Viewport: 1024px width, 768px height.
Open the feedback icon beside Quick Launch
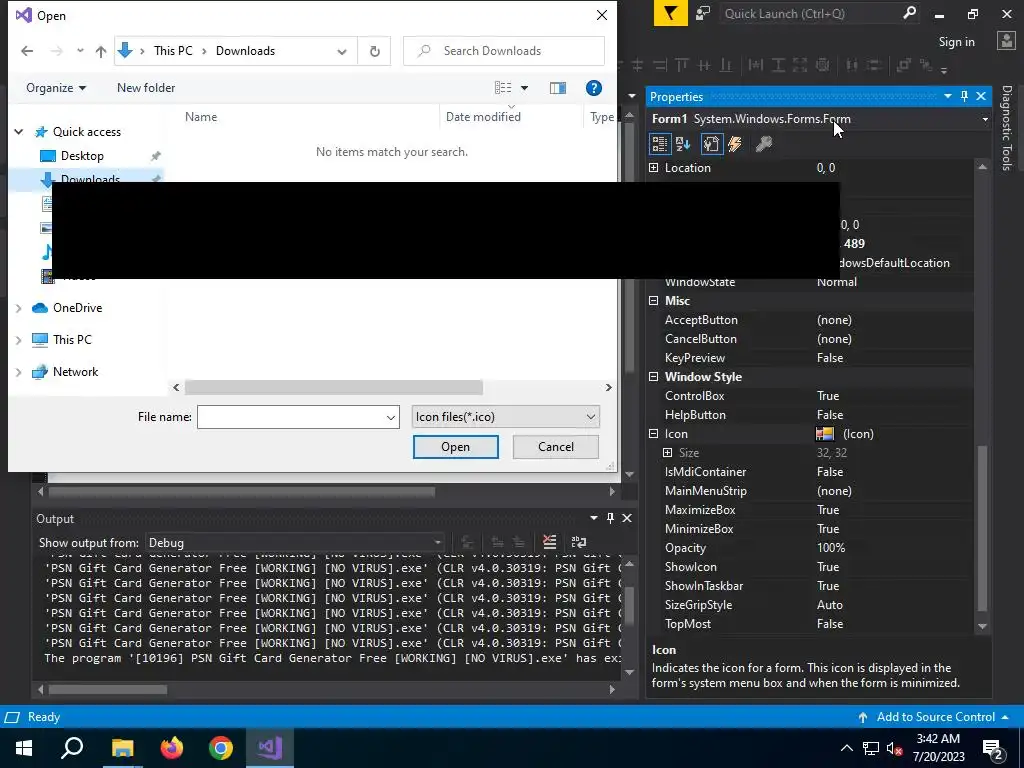click(x=703, y=13)
